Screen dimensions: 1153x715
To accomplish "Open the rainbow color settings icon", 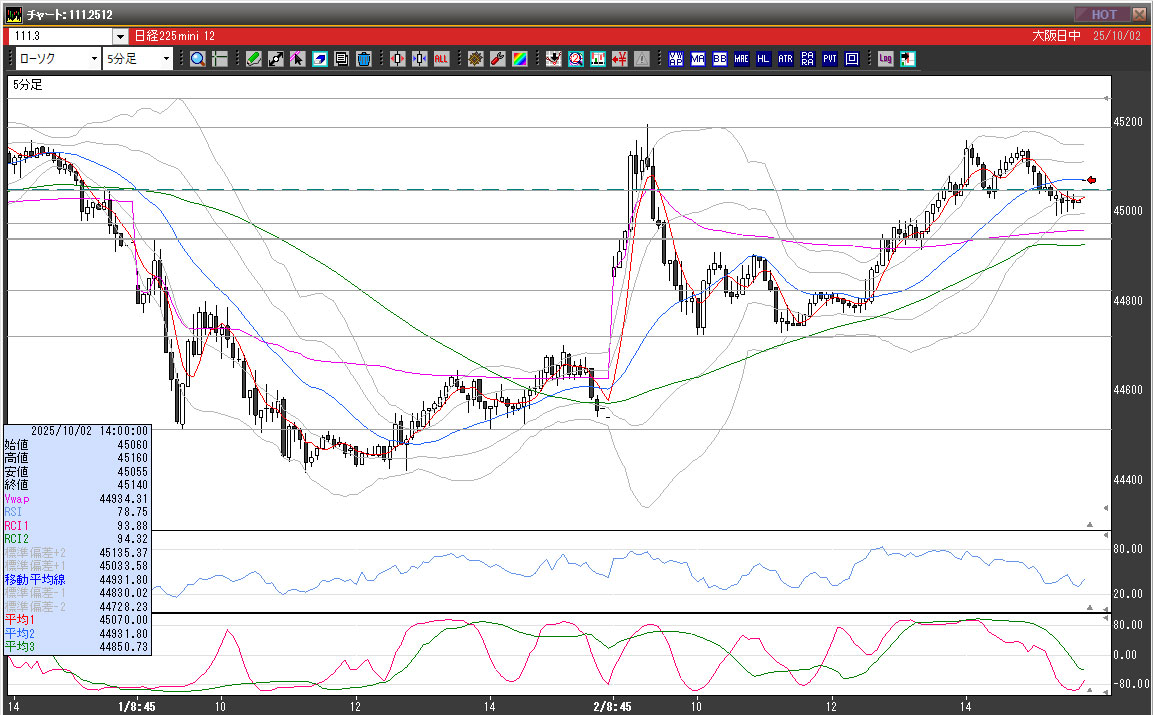I will click(x=519, y=59).
